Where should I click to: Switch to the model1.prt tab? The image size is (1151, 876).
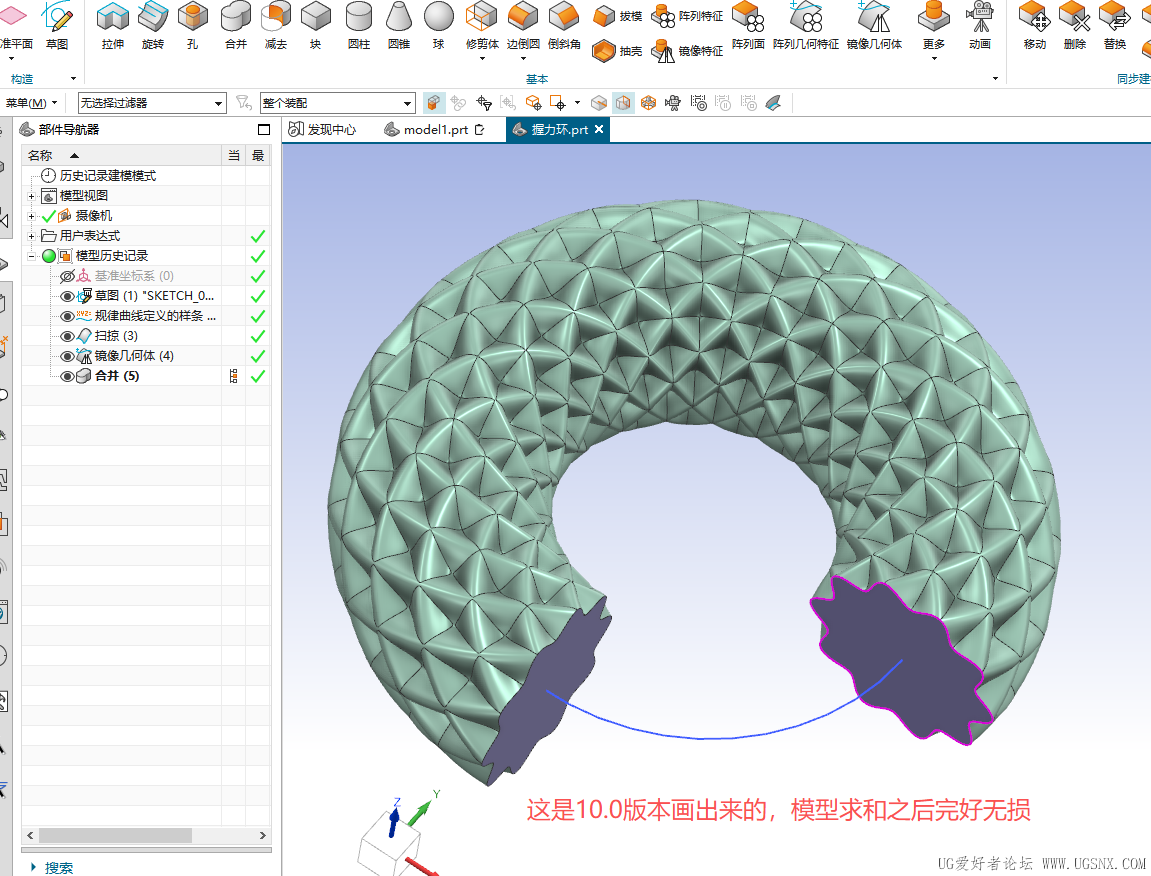click(x=435, y=130)
